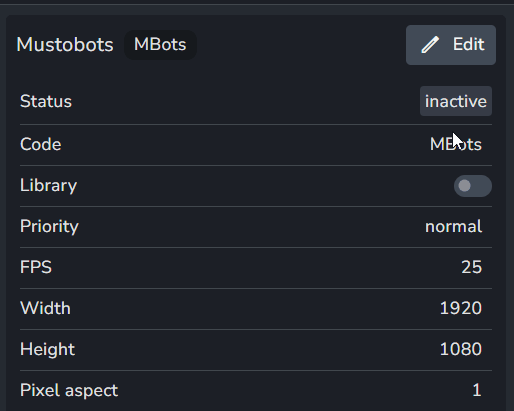
Task: Click the Status row label
Action: coord(46,101)
